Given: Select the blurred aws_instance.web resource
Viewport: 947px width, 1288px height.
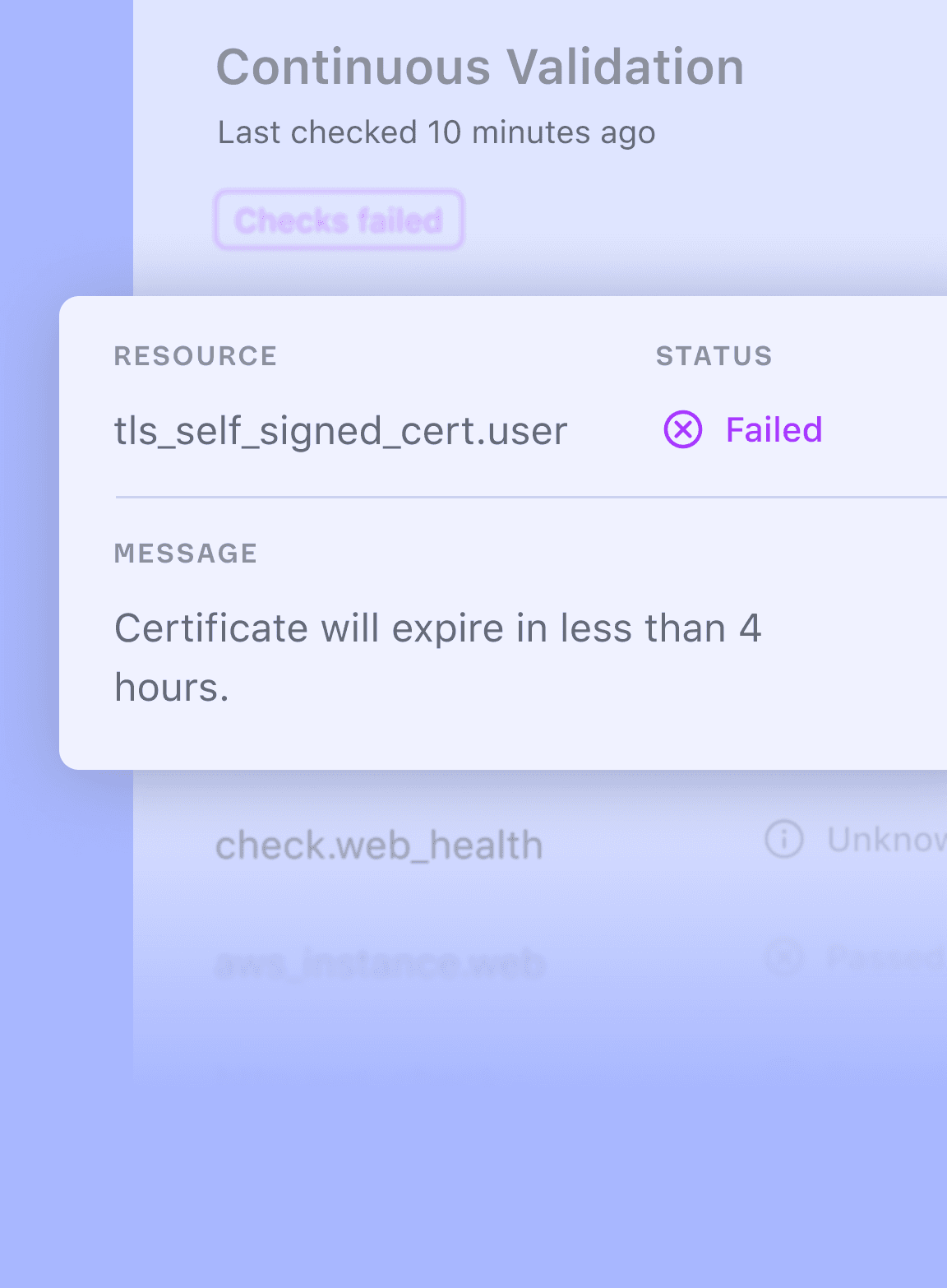Looking at the screenshot, I should 381,962.
